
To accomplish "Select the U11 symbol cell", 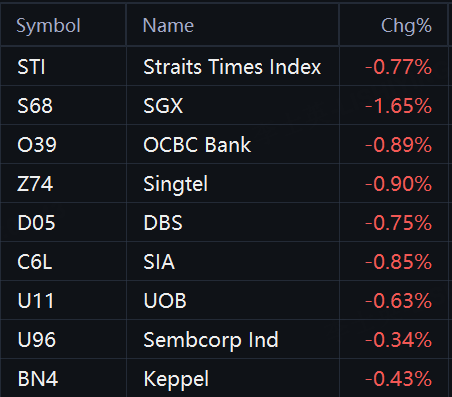I will (x=35, y=301).
